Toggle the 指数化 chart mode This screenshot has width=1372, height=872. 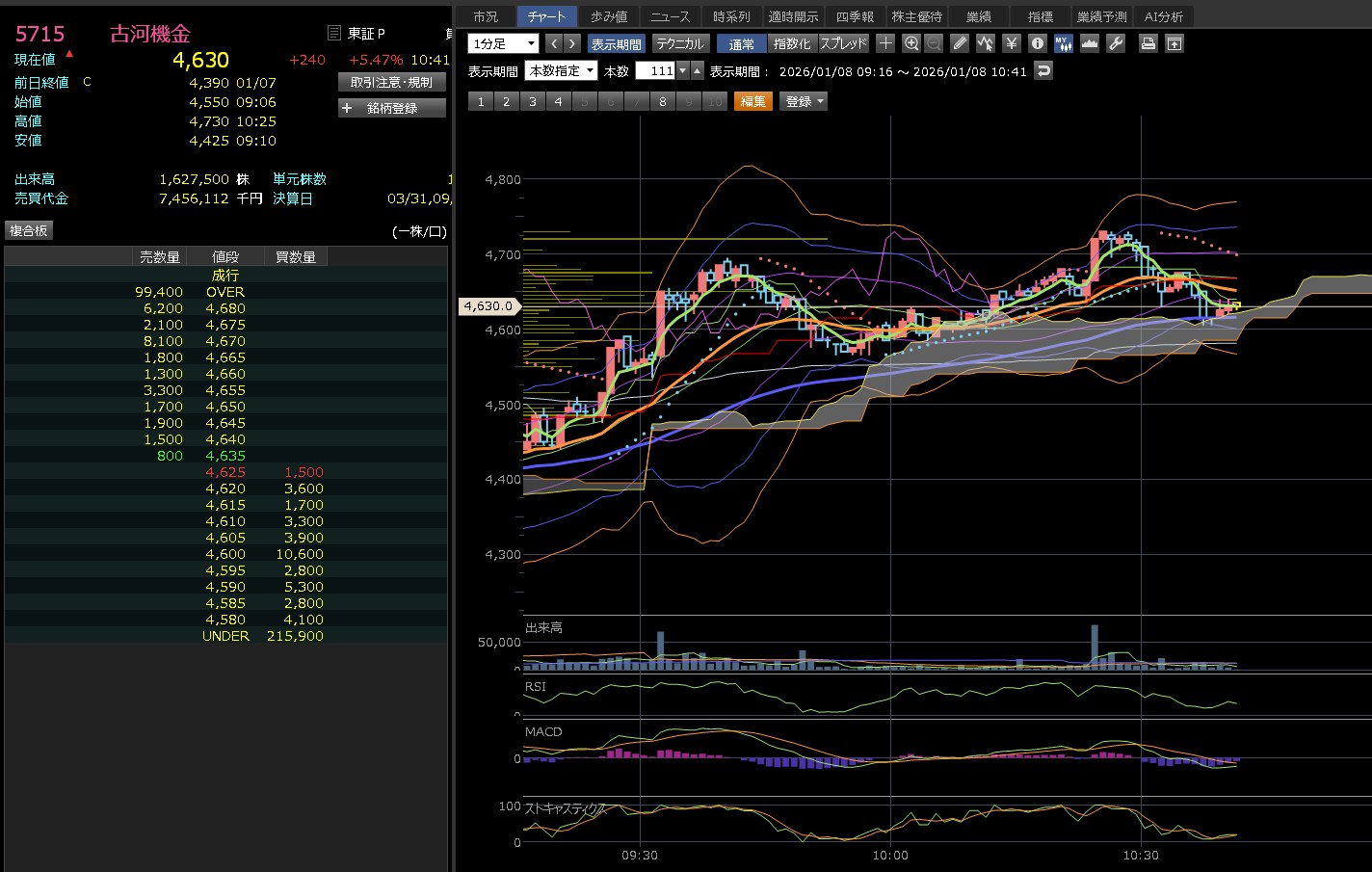click(x=792, y=43)
